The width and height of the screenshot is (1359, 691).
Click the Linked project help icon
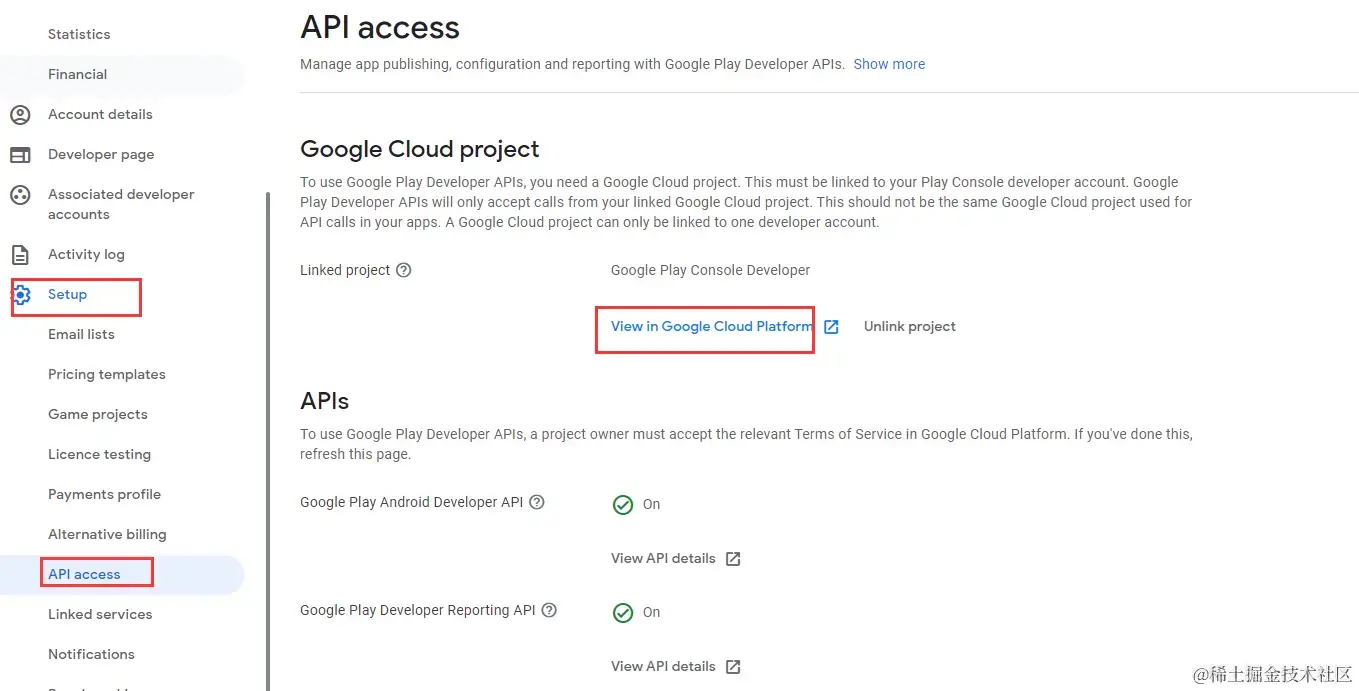coord(404,270)
